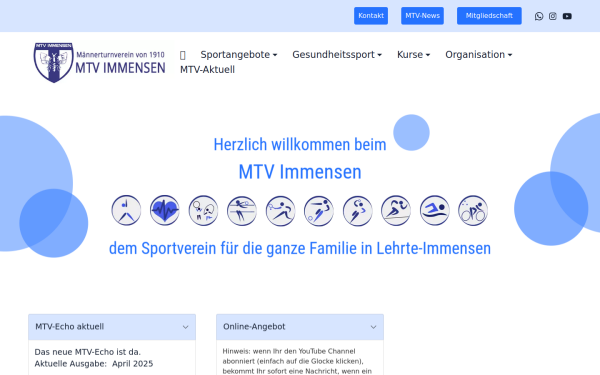
Task: Open the WhatsApp icon link
Action: coord(539,16)
